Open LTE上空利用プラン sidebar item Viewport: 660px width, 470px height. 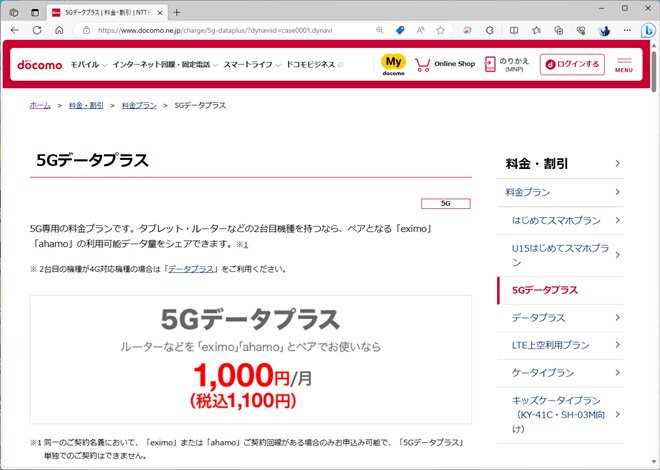pos(560,345)
